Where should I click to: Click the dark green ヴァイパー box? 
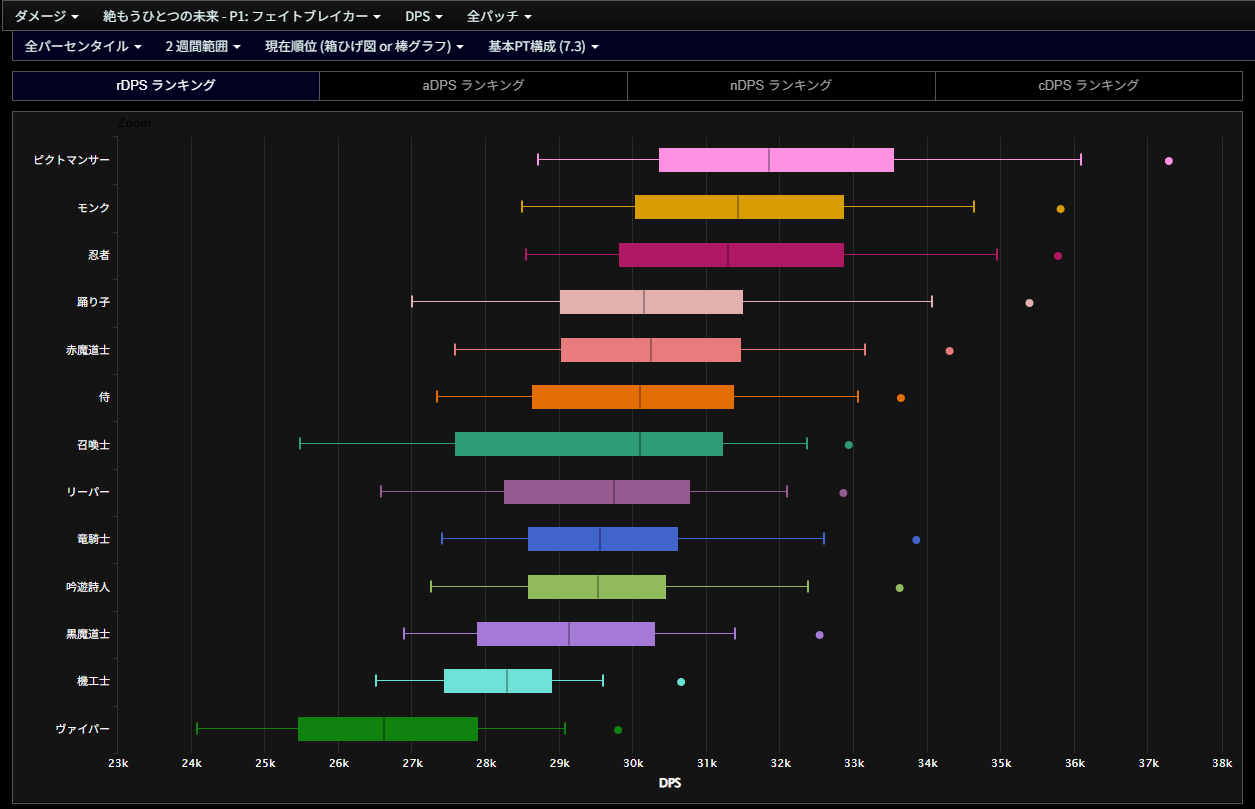(387, 729)
